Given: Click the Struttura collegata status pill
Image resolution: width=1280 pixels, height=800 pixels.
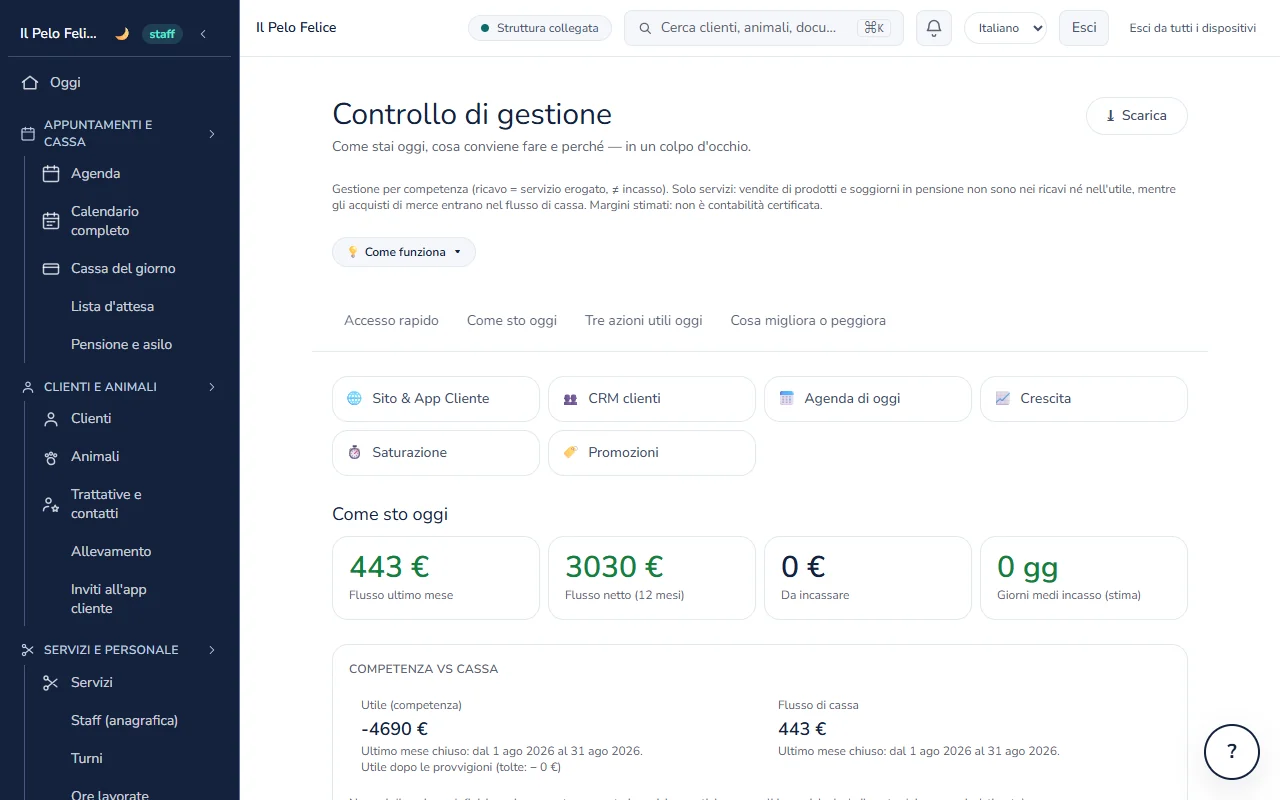Looking at the screenshot, I should pyautogui.click(x=540, y=28).
